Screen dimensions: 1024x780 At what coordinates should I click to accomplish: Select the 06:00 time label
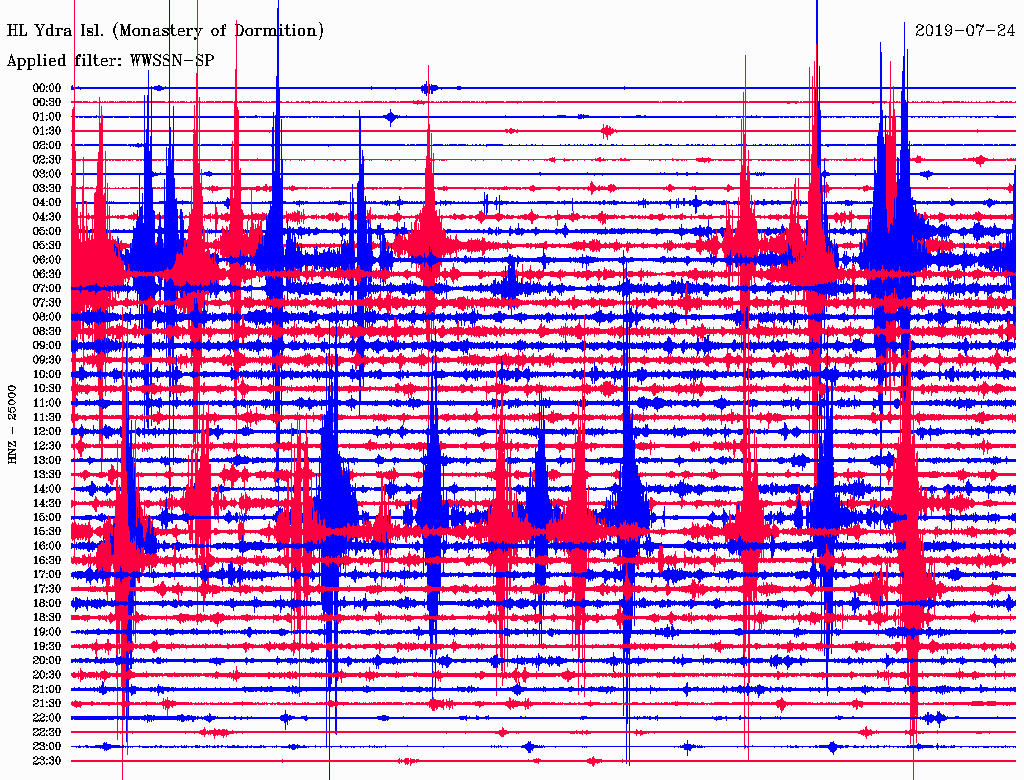click(47, 260)
